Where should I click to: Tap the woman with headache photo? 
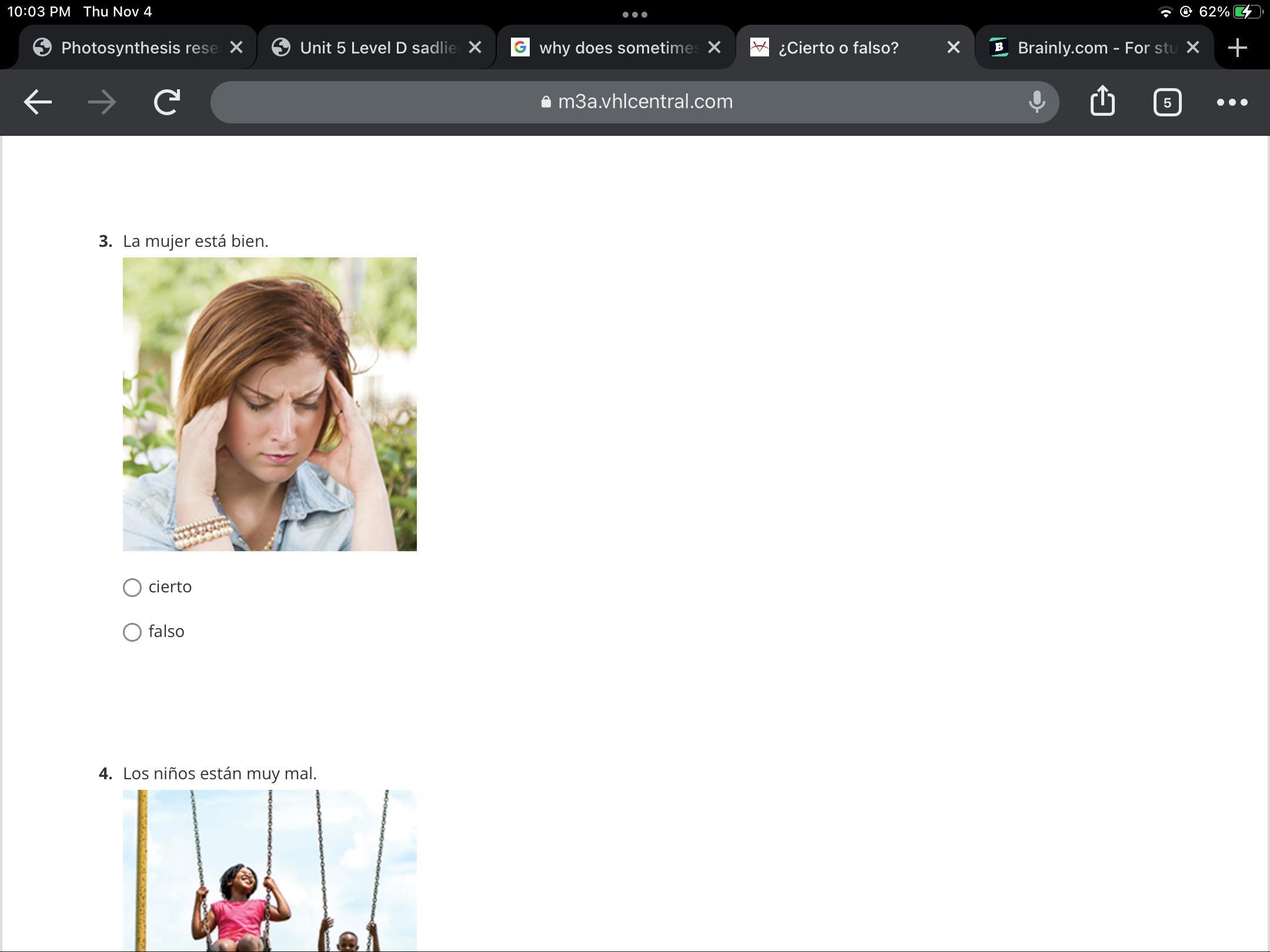coord(270,404)
